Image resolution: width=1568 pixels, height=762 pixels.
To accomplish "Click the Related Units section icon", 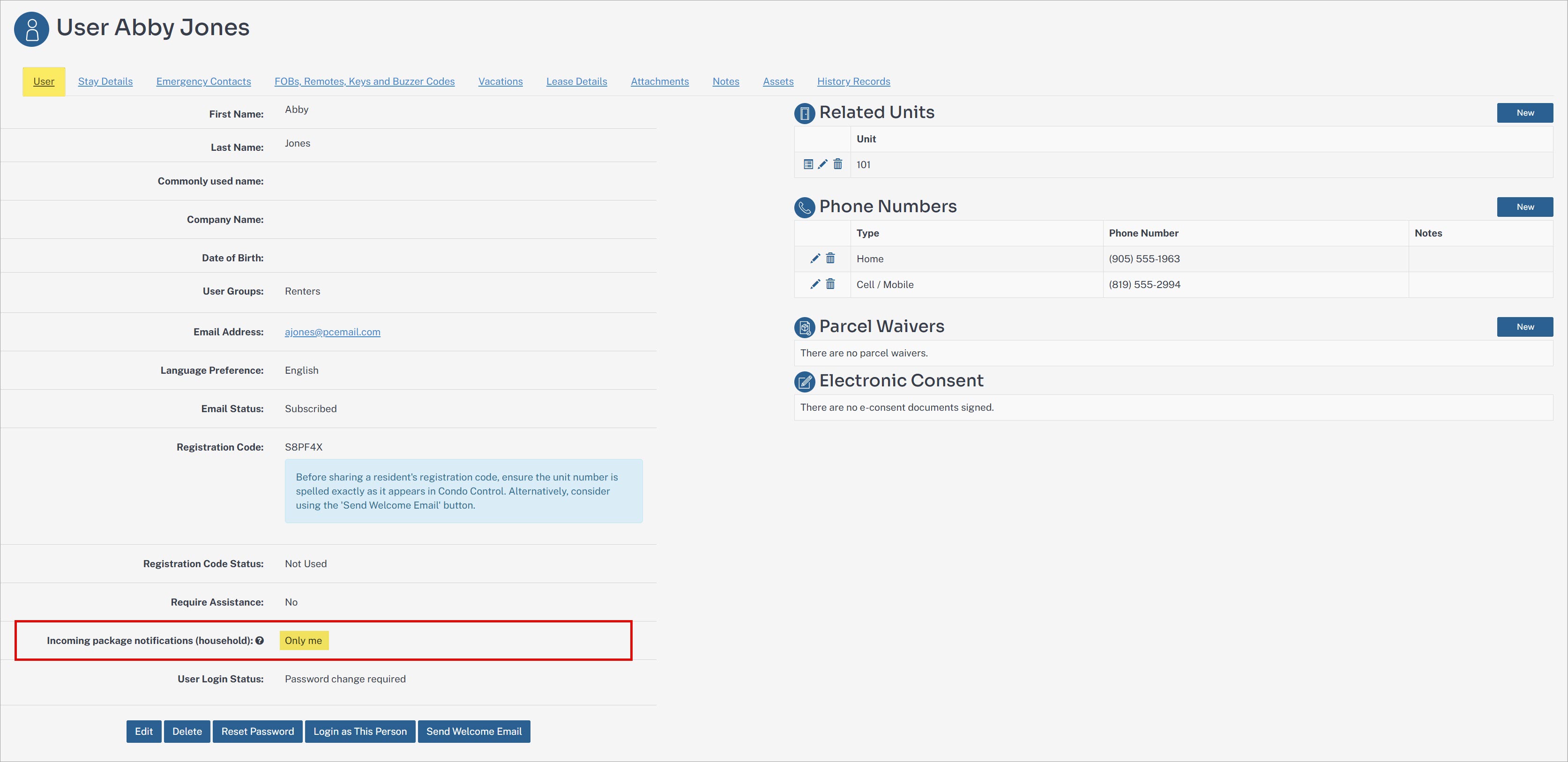I will pyautogui.click(x=804, y=114).
